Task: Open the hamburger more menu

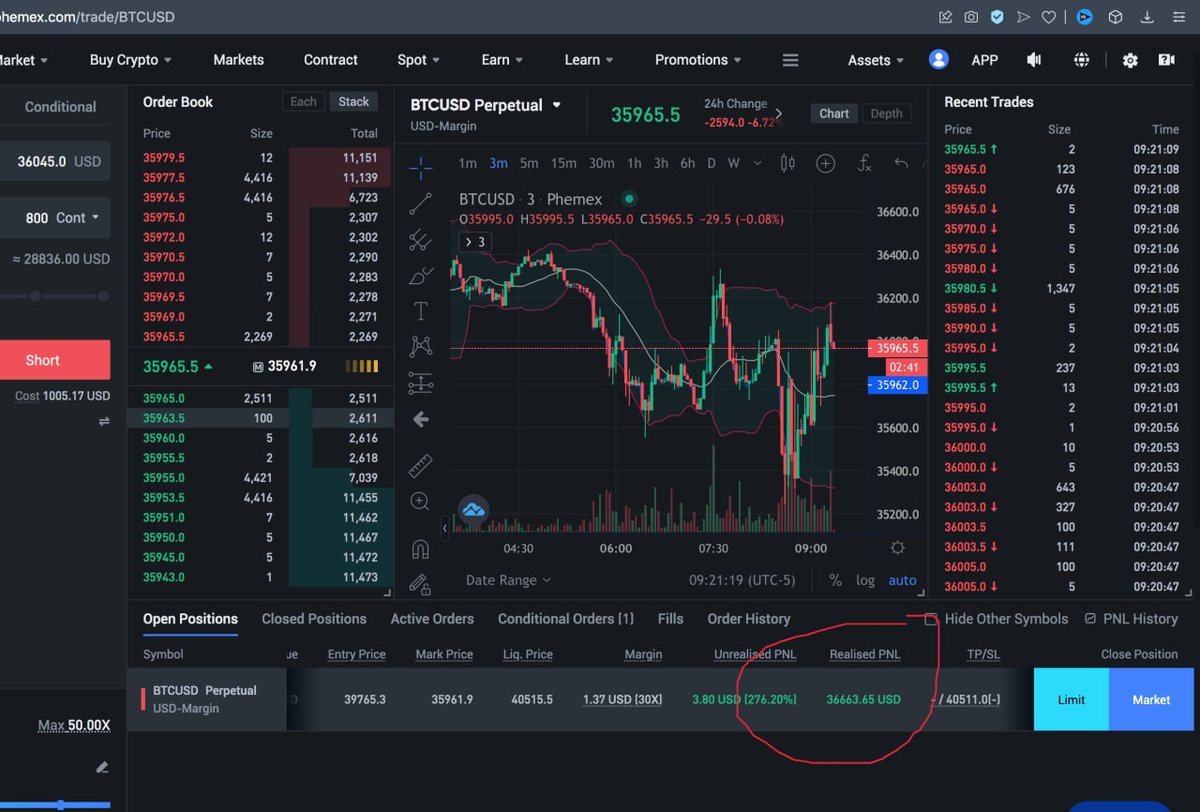Action: tap(790, 60)
